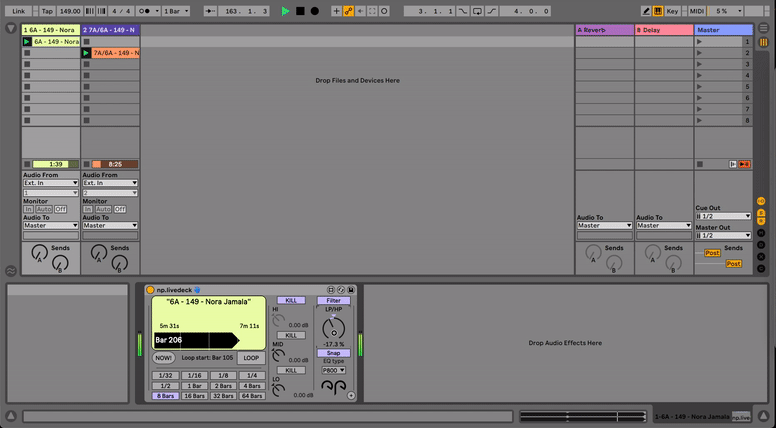Viewport: 776px width, 428px height.
Task: Toggle the LO band KILL switch
Action: coord(291,370)
